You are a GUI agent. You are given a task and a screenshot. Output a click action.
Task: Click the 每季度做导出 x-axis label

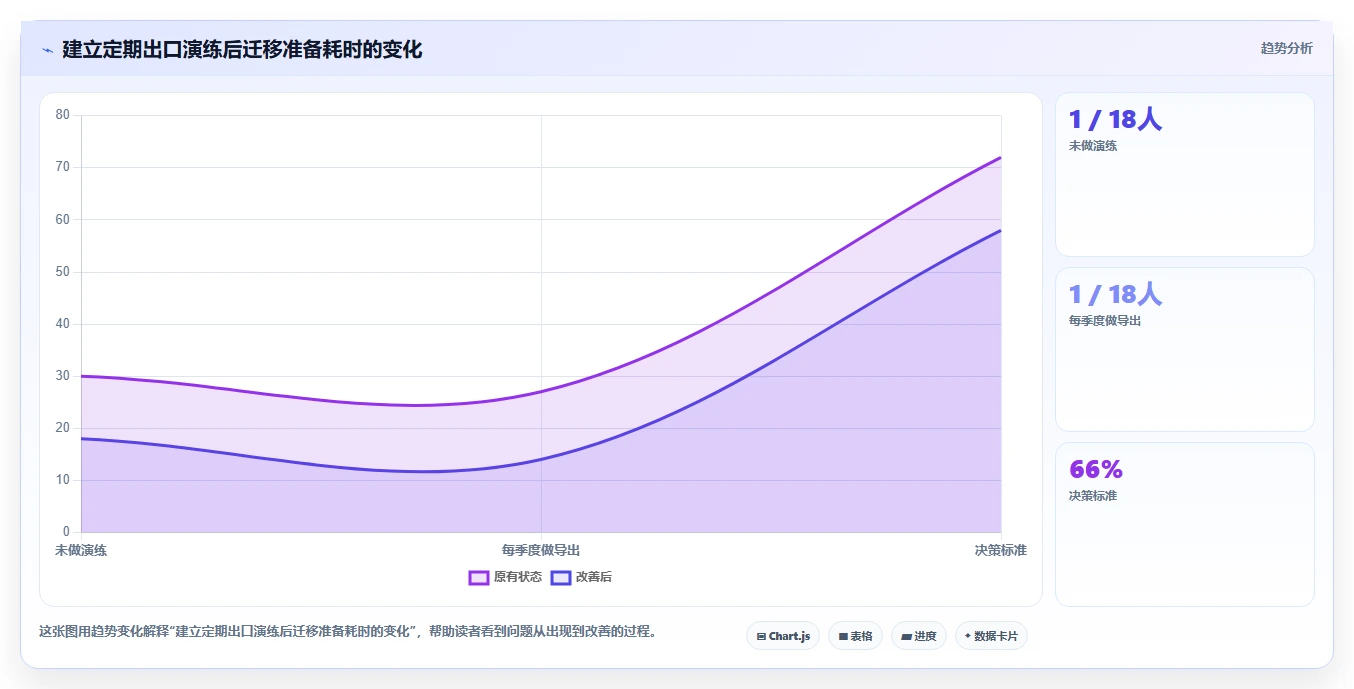541,551
